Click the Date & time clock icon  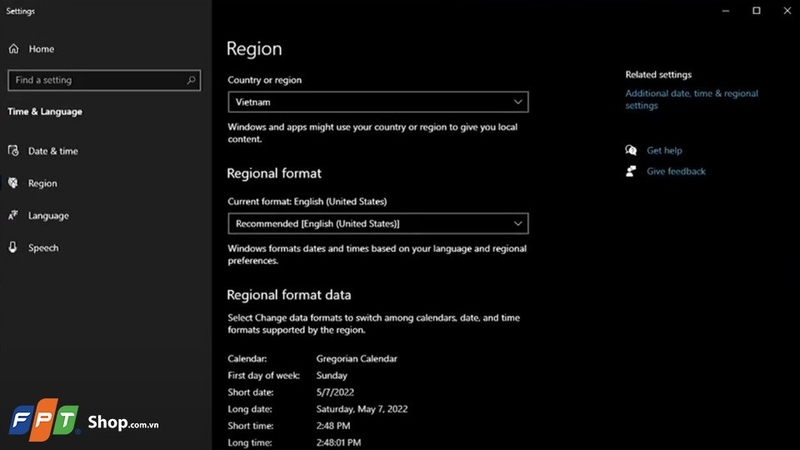[x=13, y=151]
